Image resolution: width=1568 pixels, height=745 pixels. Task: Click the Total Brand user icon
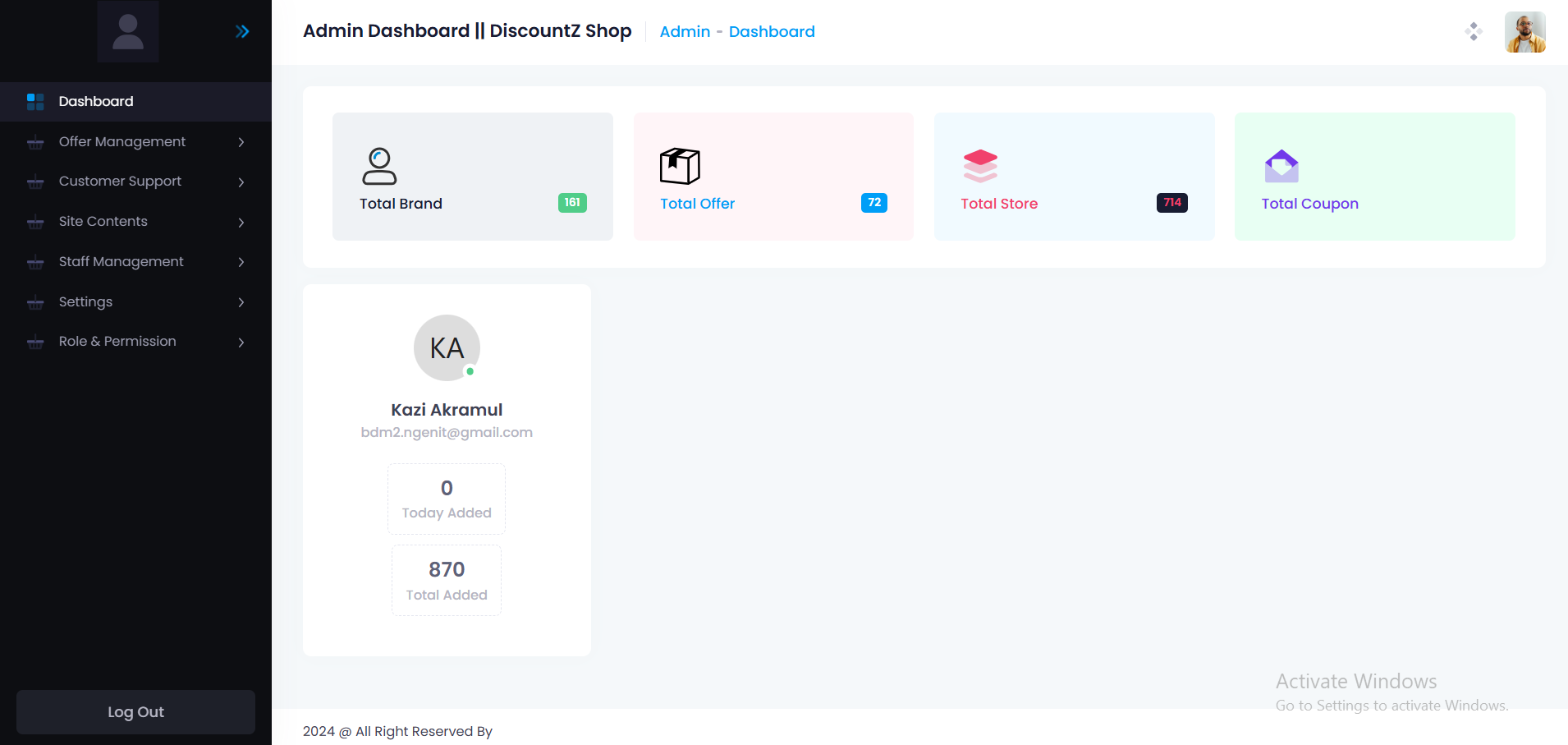point(379,166)
